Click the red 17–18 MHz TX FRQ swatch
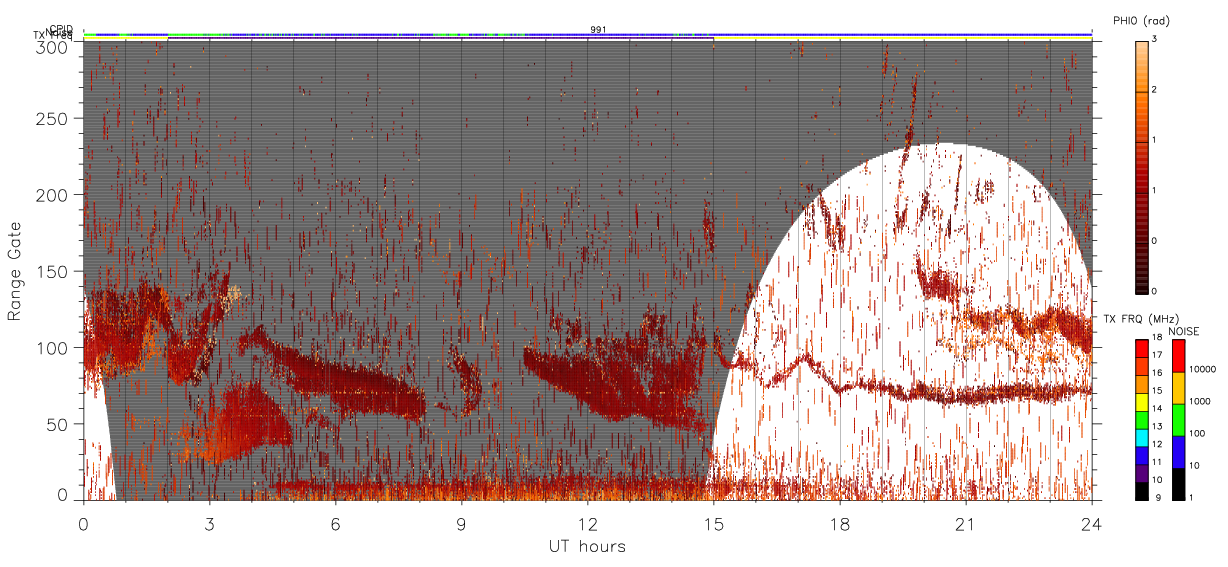This screenshot has height=567, width=1228. click(x=1141, y=348)
